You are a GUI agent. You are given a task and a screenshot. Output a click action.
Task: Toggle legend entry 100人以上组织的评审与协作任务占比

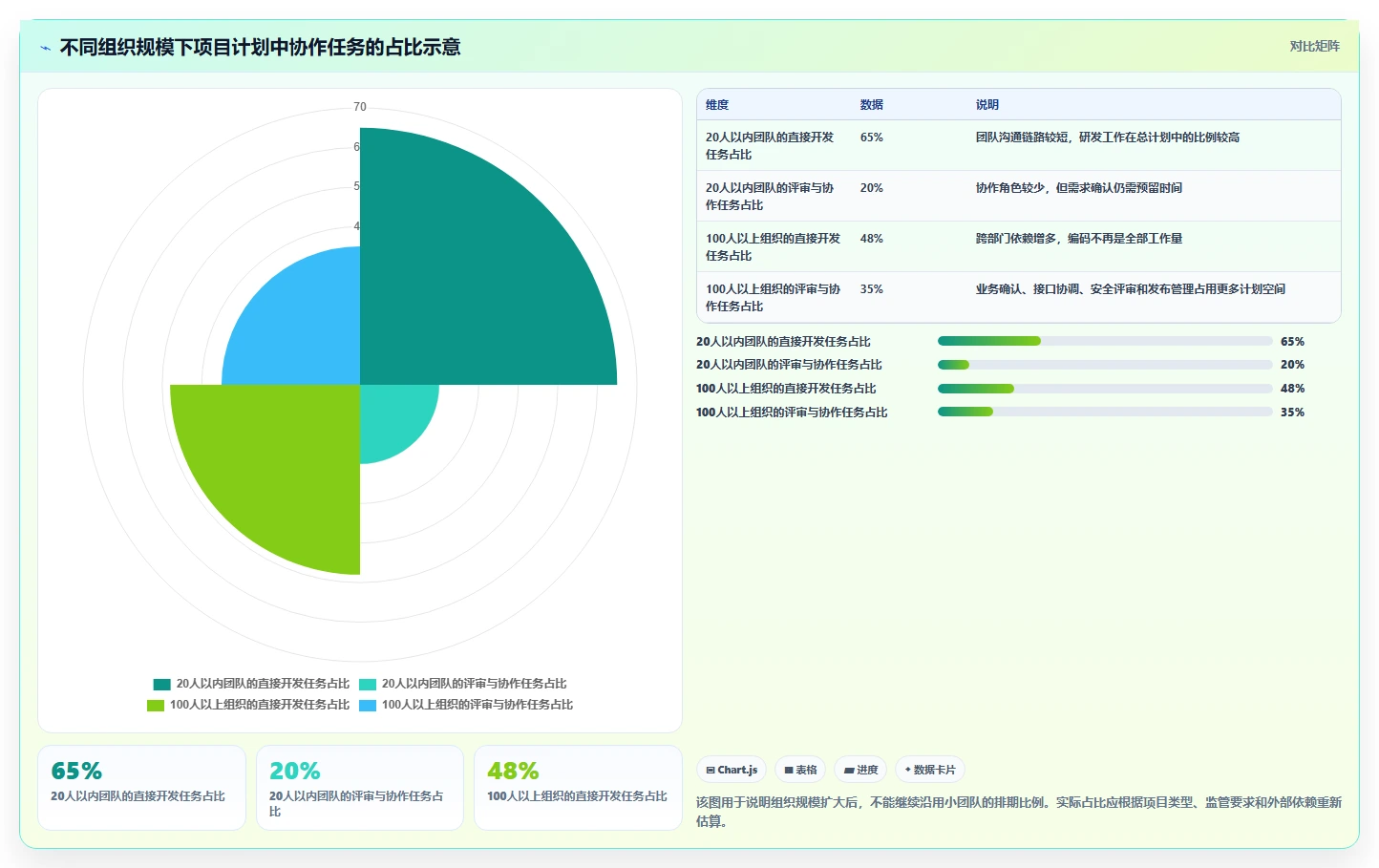tap(466, 705)
